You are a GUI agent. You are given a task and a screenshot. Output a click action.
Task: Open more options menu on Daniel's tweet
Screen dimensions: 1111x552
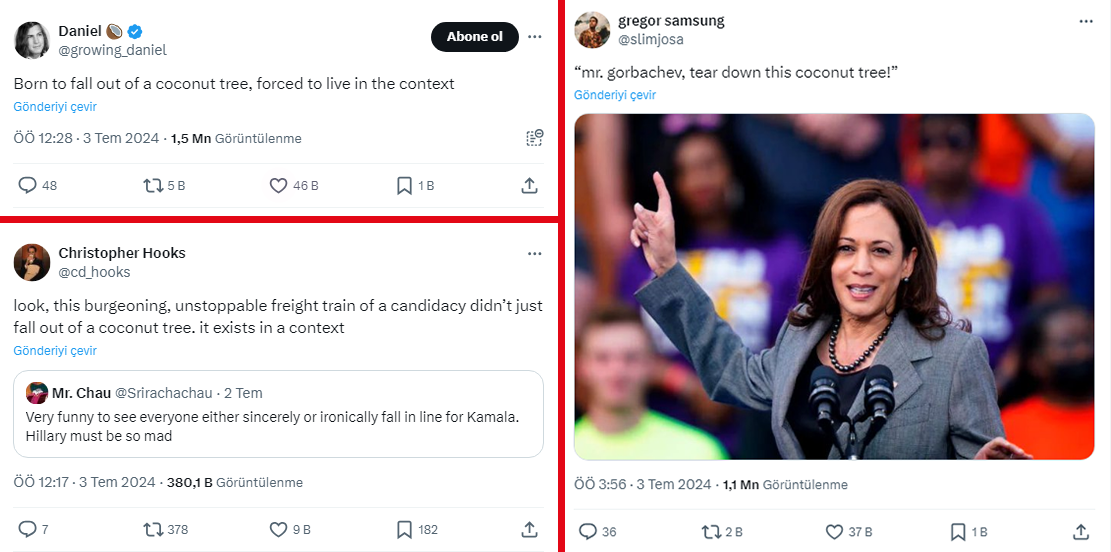coord(535,37)
